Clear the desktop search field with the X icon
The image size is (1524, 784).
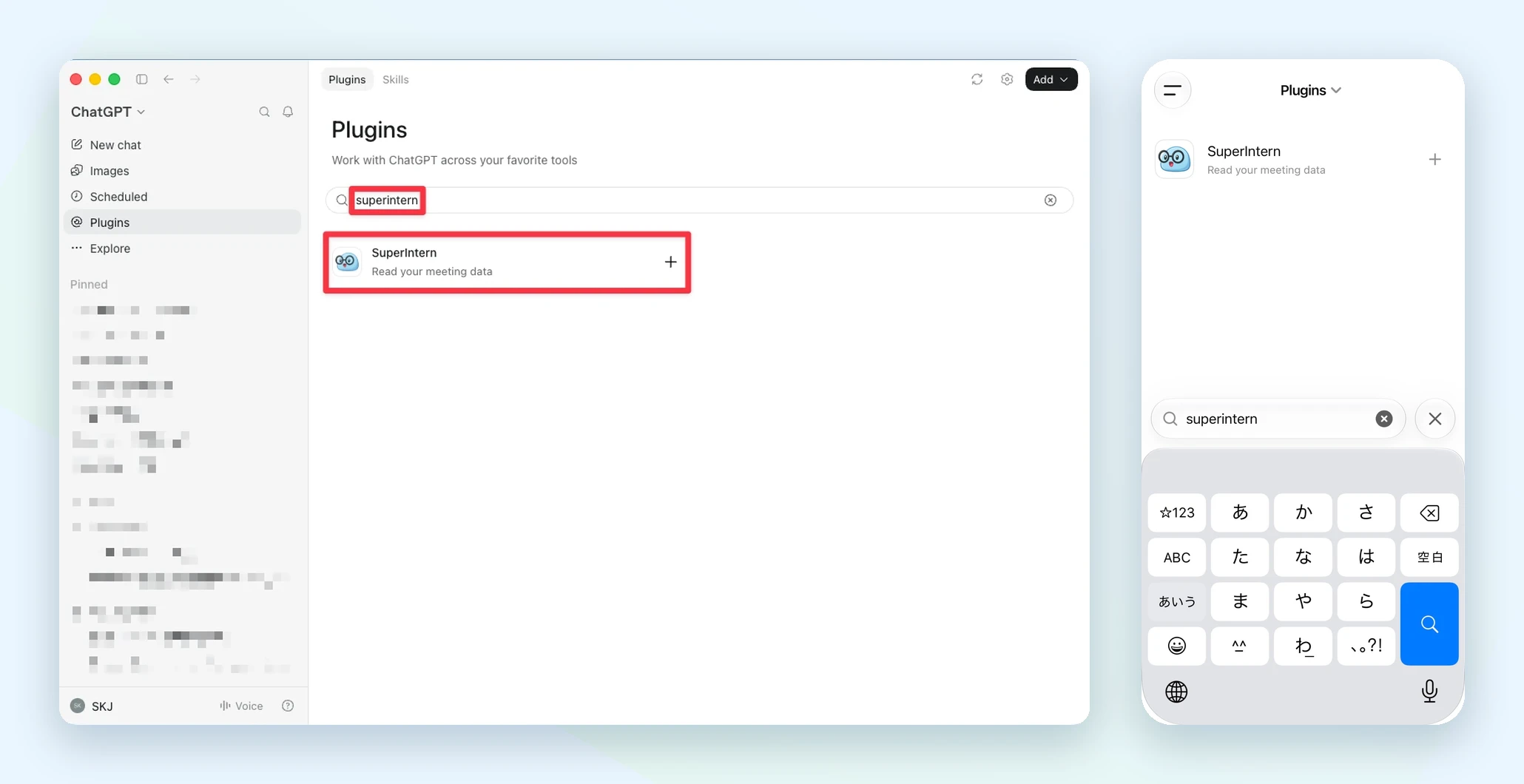pos(1051,200)
